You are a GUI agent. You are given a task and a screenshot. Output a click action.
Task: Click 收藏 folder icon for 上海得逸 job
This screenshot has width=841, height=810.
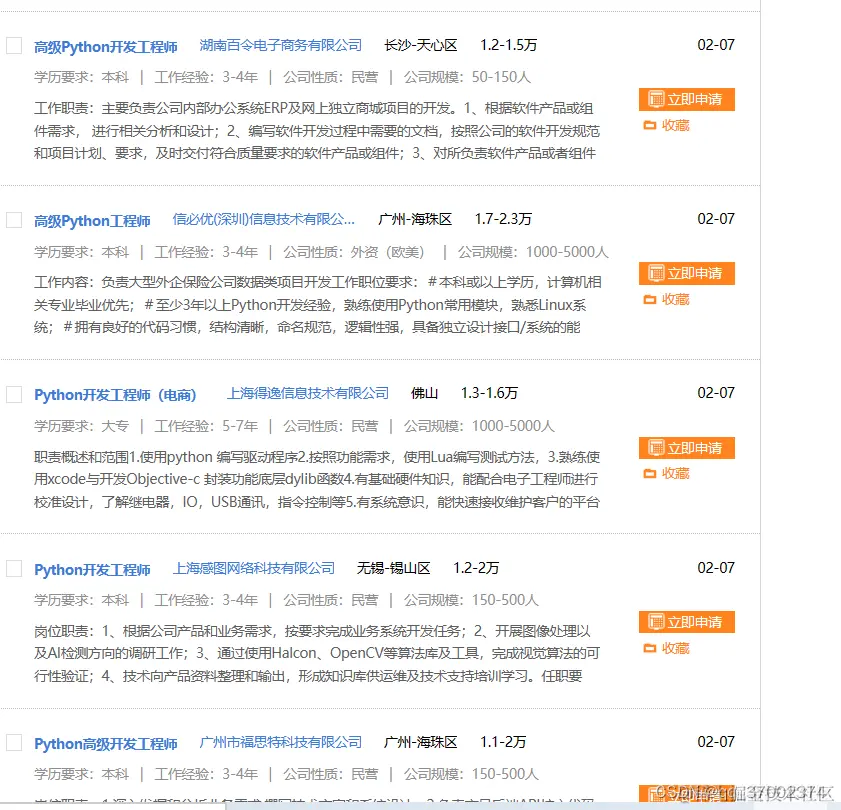tap(650, 474)
